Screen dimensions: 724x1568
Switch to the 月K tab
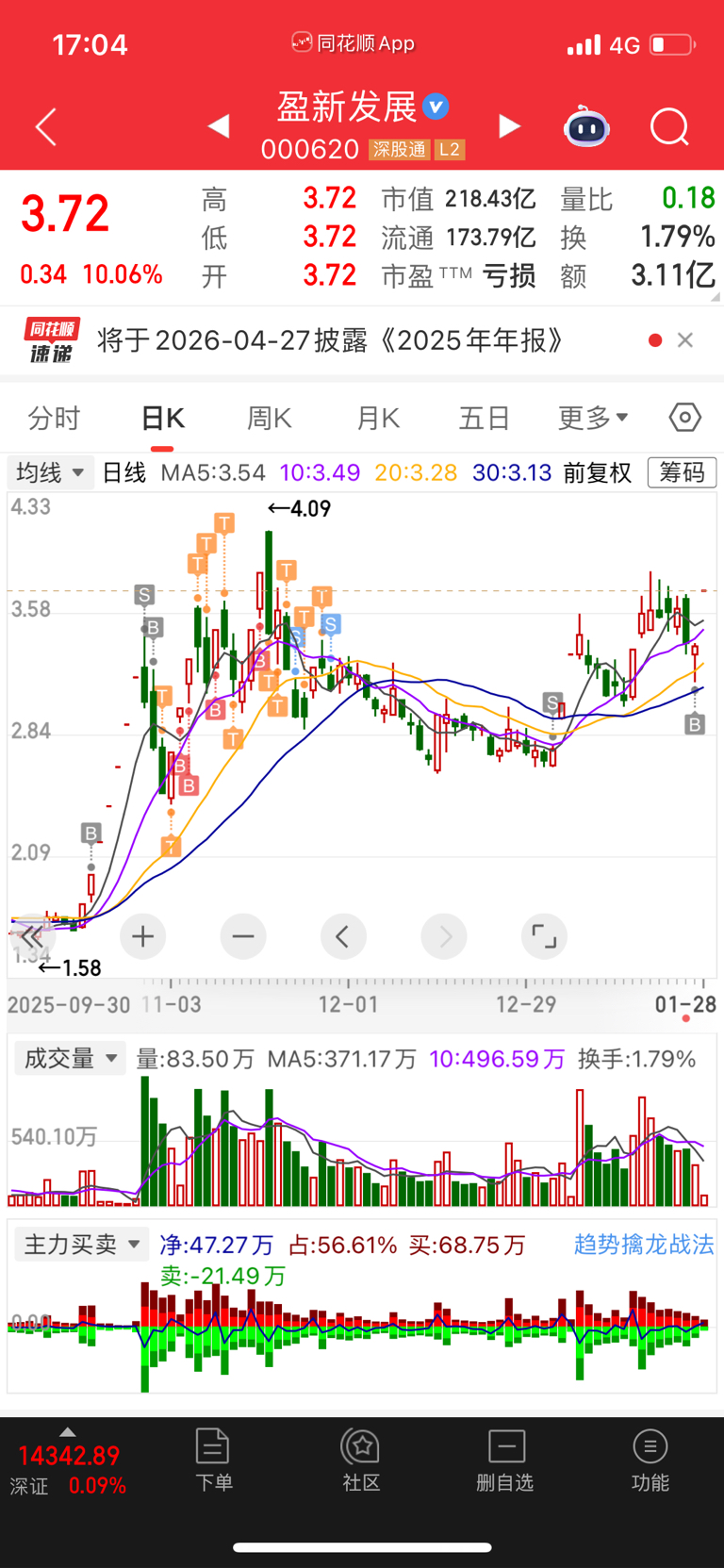[x=378, y=418]
